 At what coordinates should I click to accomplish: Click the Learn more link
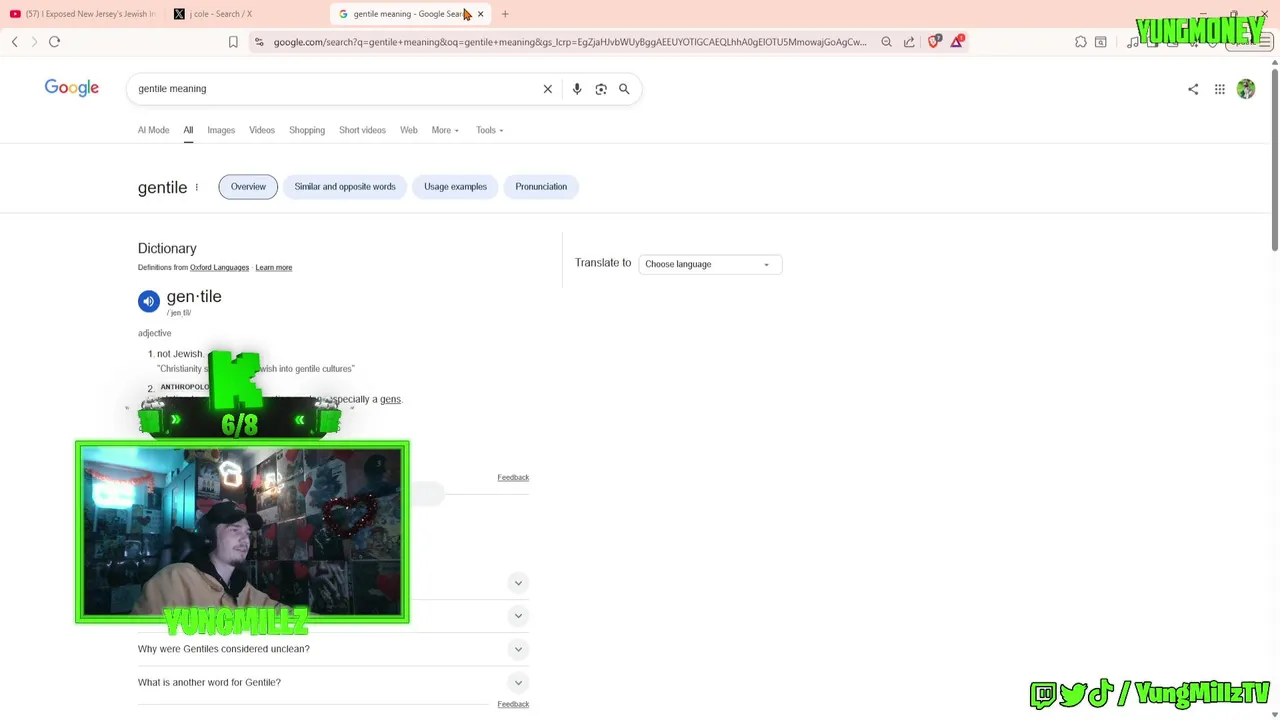273,268
